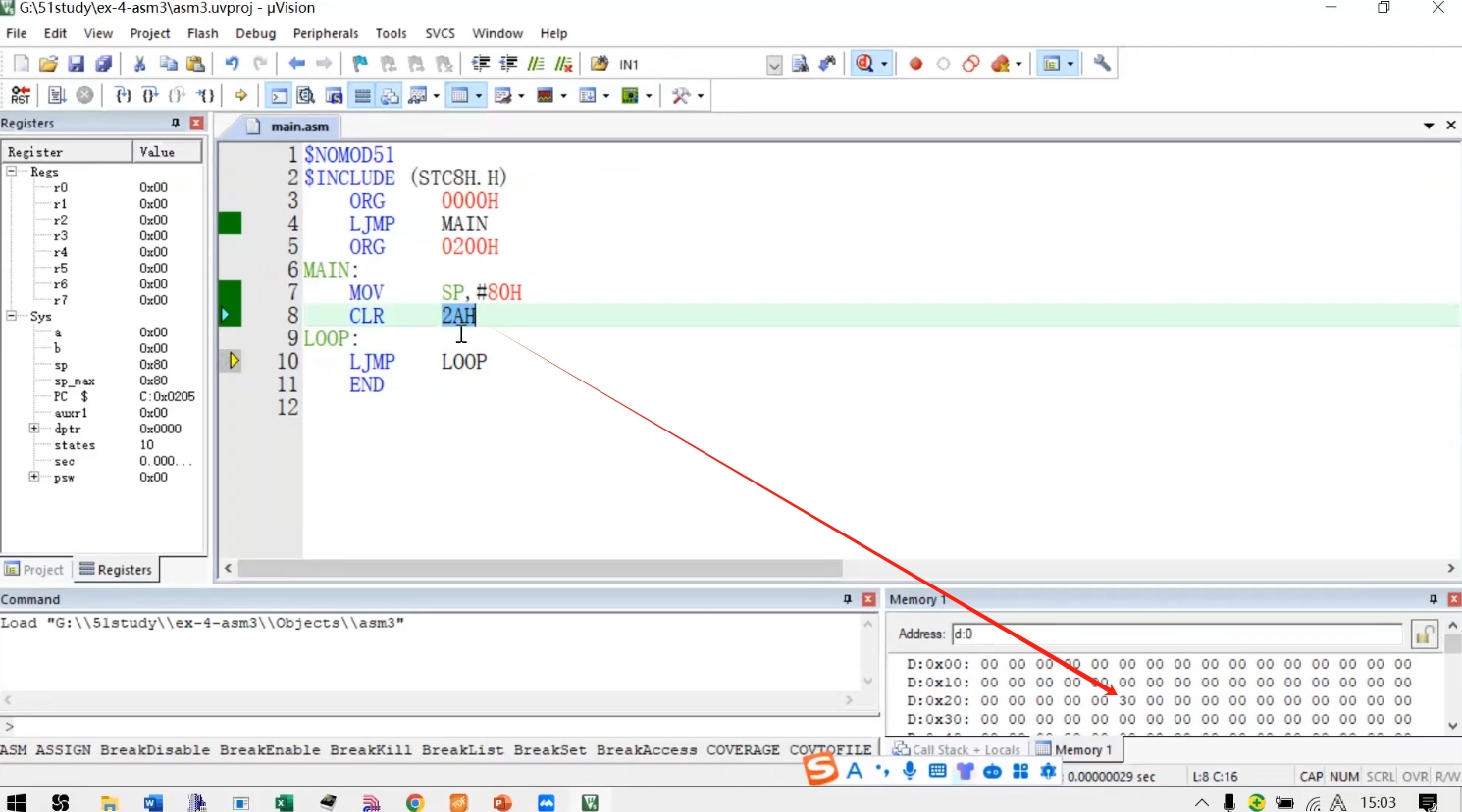1462x812 pixels.
Task: Open the Call Stack + Locals tab
Action: 957,750
